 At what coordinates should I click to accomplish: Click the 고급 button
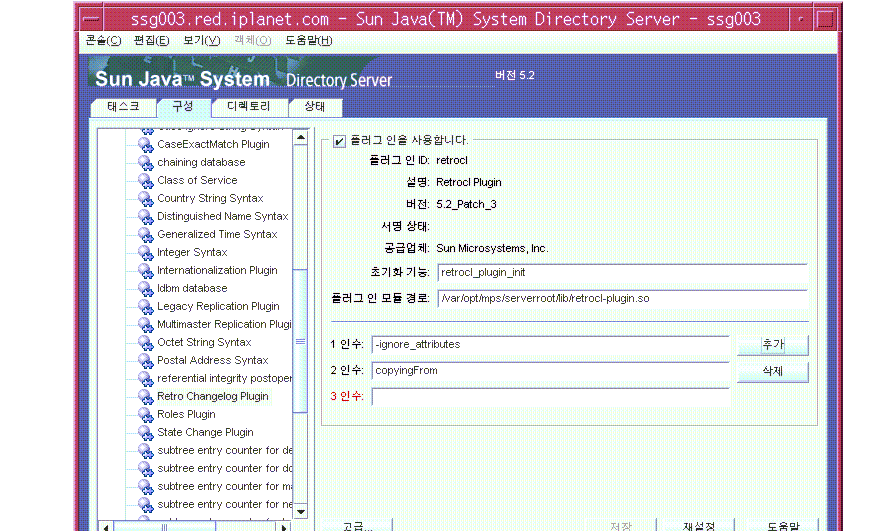[356, 525]
